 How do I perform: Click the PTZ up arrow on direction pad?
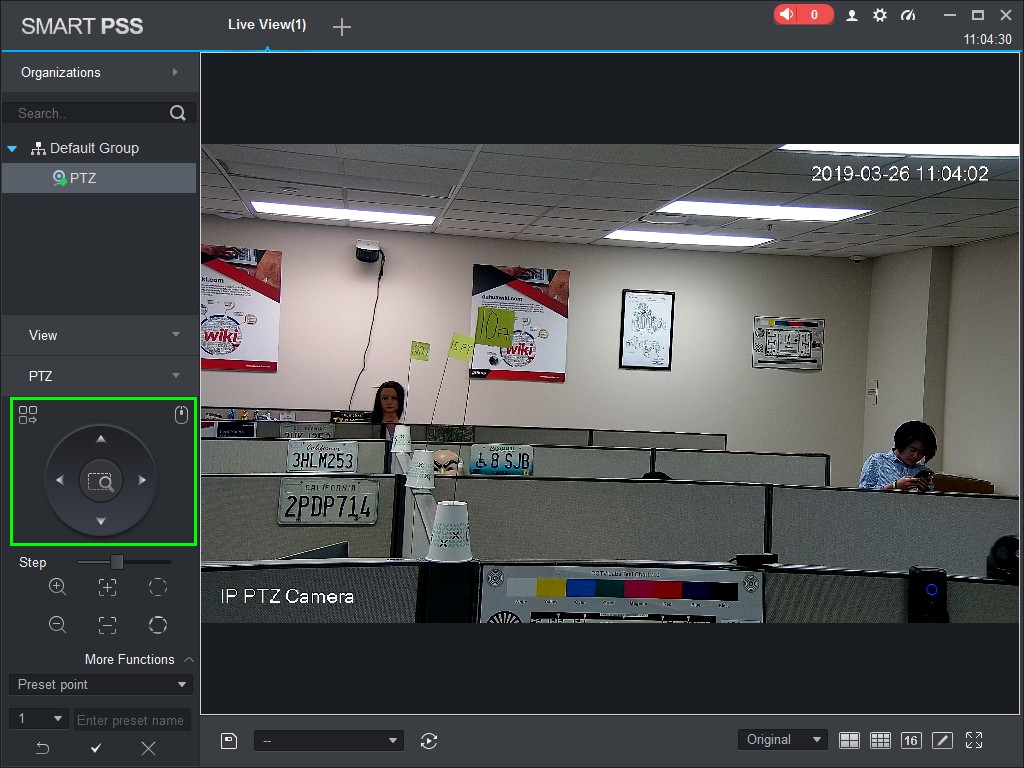pyautogui.click(x=100, y=439)
